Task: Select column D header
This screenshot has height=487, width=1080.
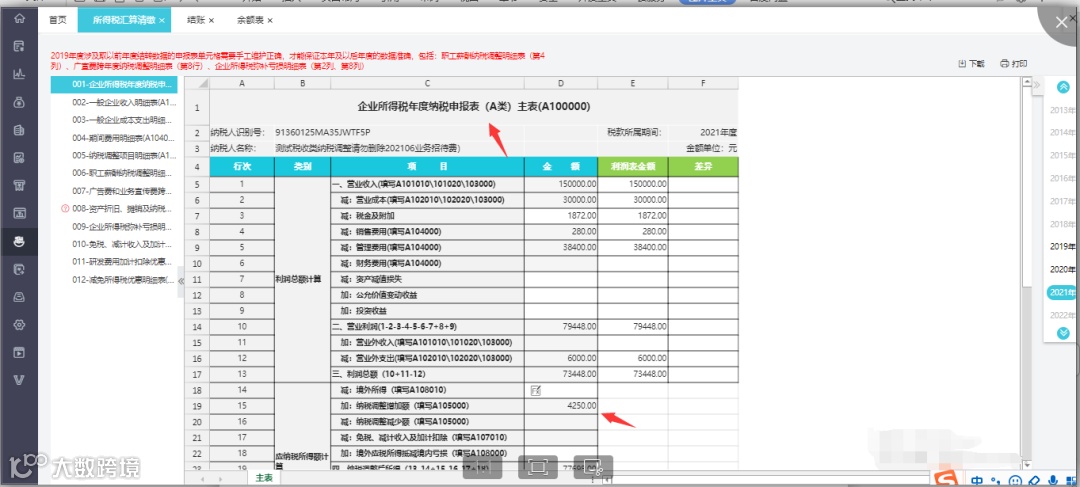Action: click(561, 83)
